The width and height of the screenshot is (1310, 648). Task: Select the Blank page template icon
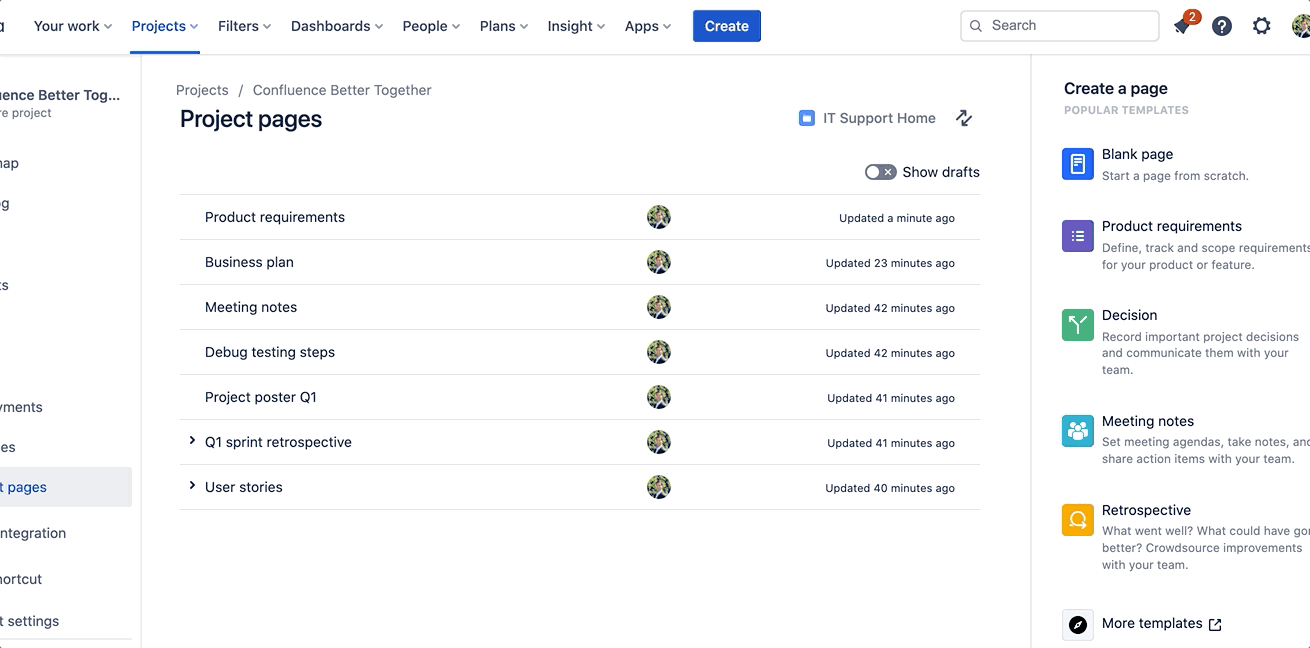[1078, 164]
